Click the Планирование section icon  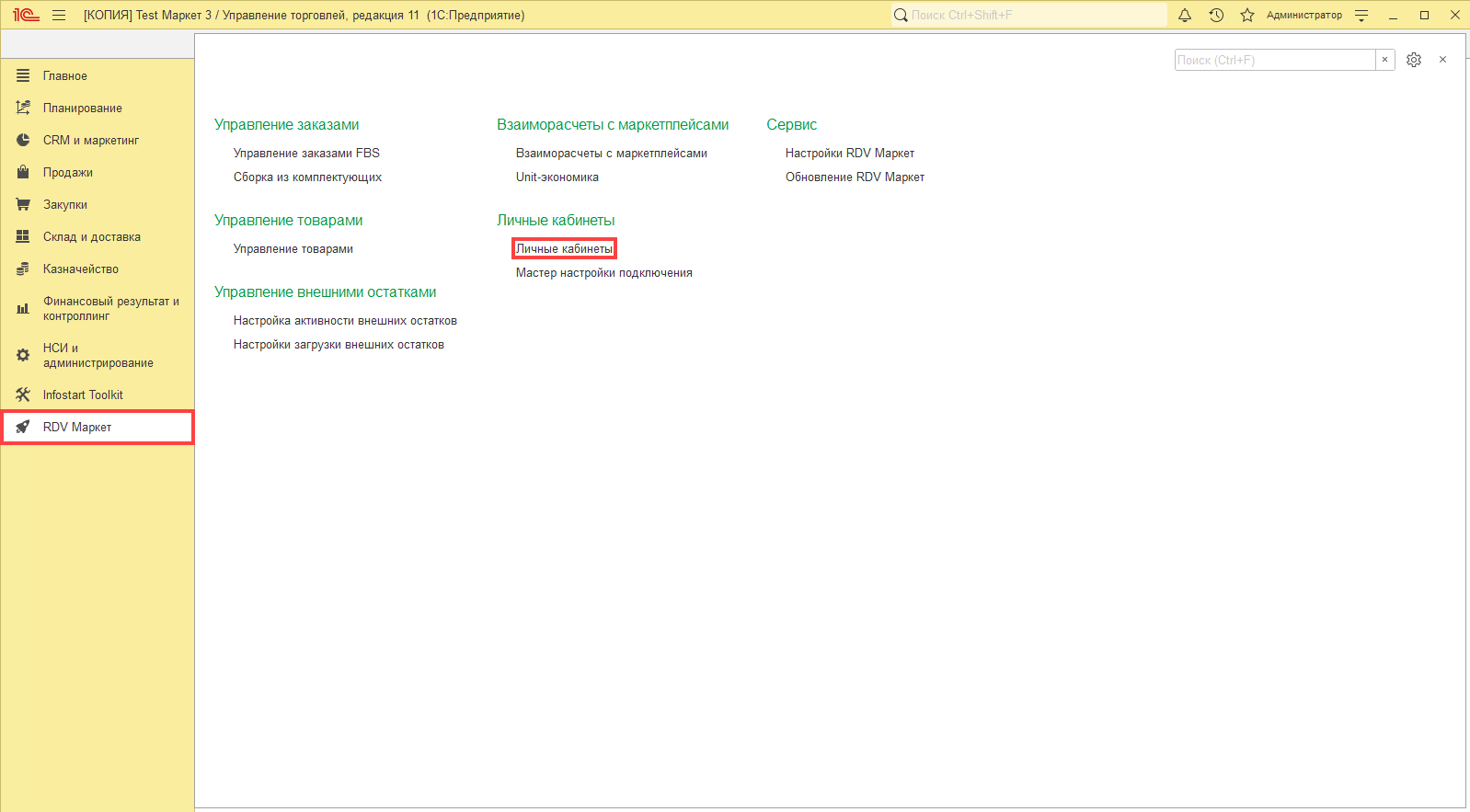click(x=23, y=108)
